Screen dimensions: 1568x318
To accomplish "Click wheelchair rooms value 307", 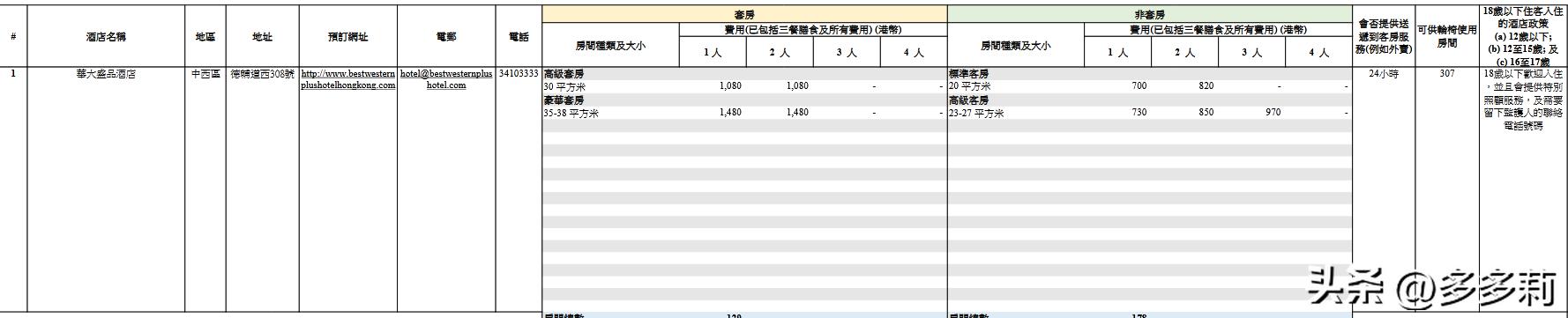I will click(1446, 74).
